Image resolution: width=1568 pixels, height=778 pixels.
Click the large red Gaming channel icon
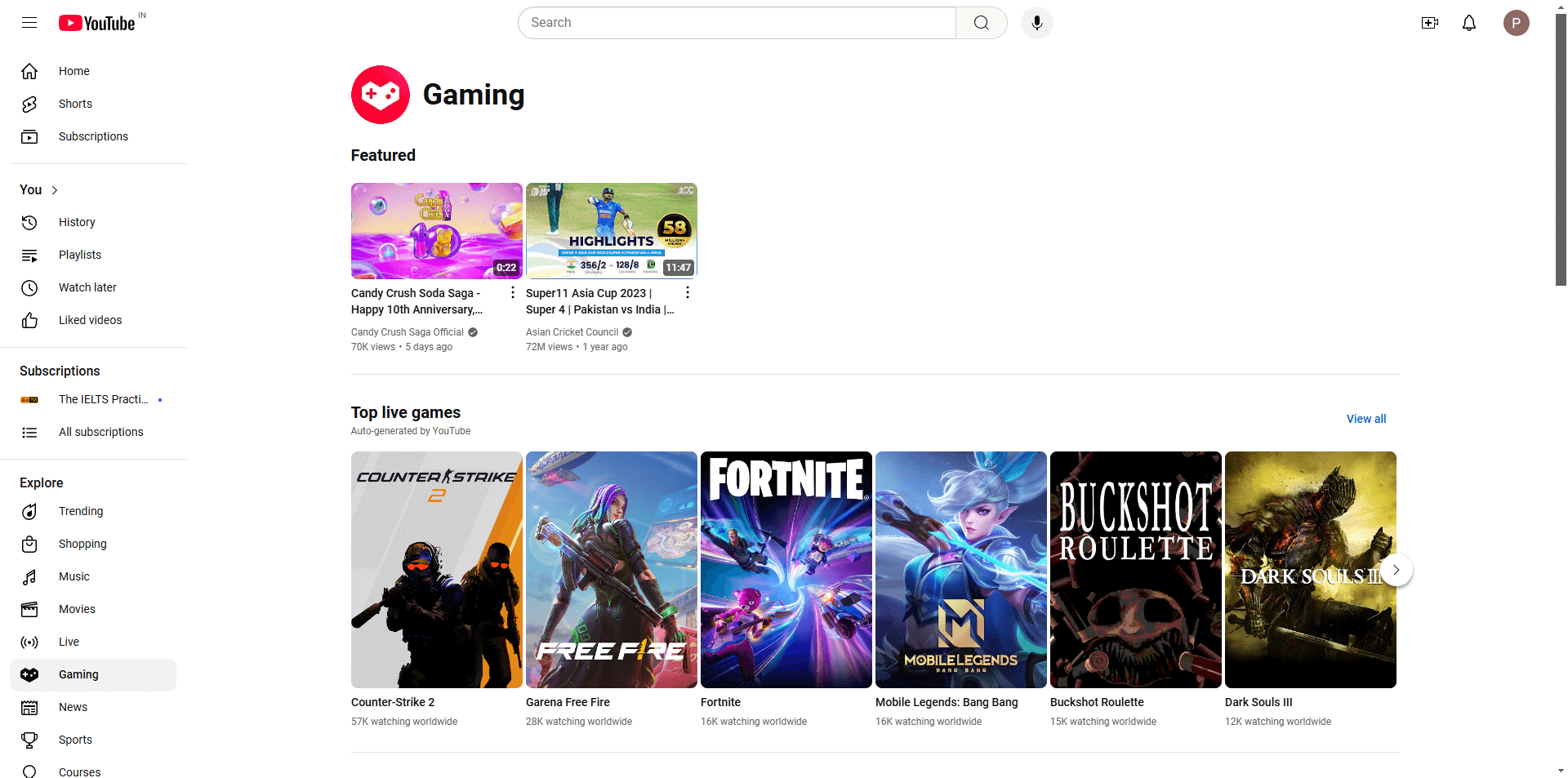381,95
